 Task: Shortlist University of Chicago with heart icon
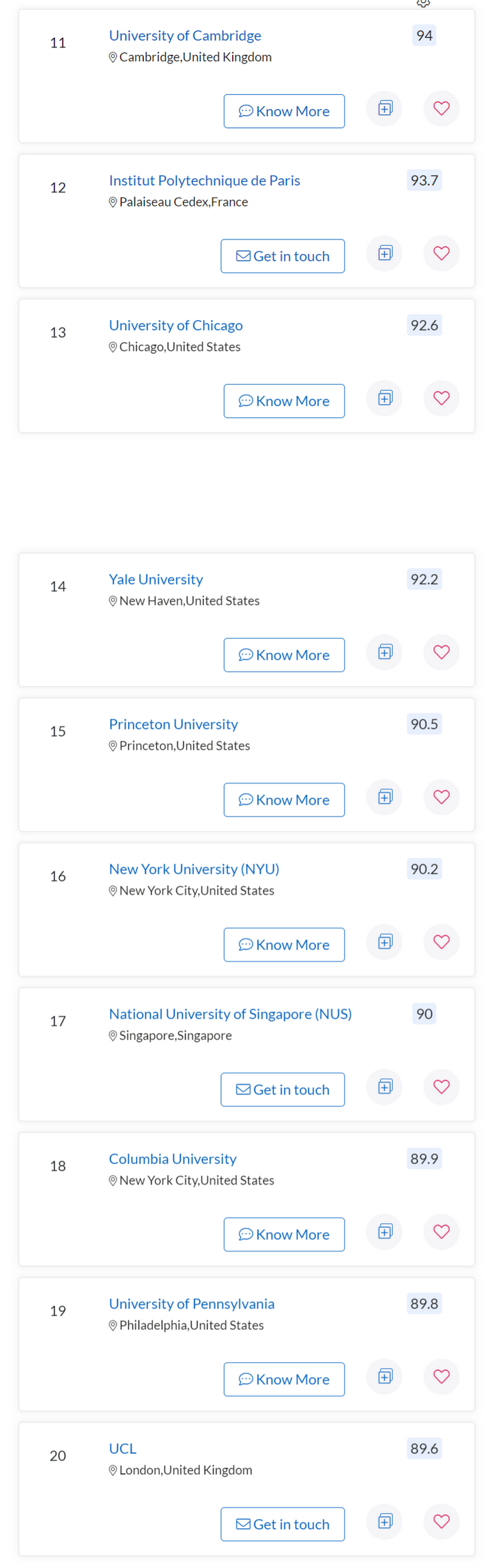coord(442,398)
